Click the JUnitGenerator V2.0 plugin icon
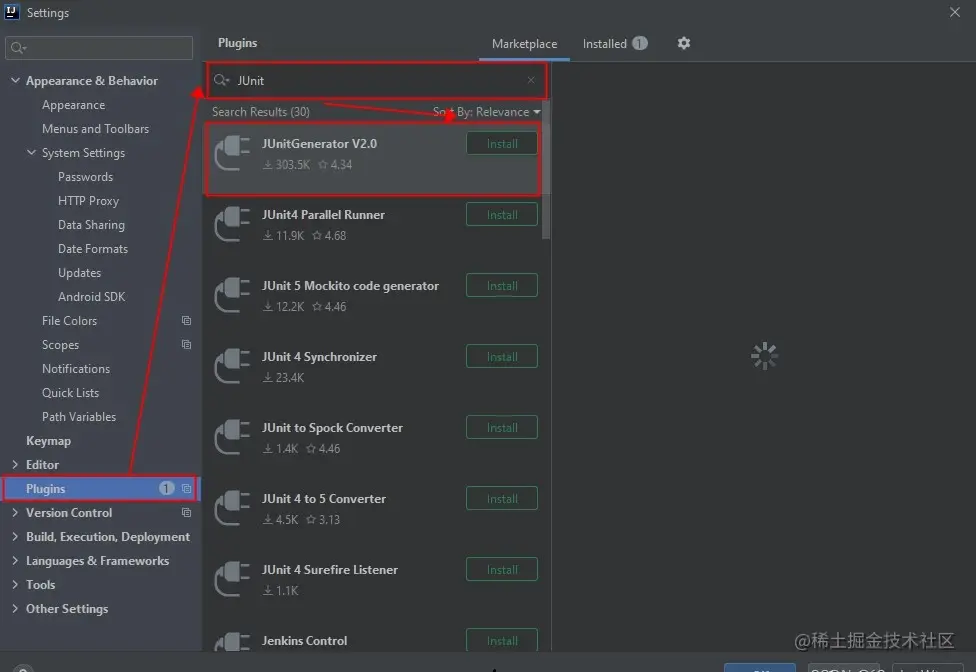Viewport: 976px width, 672px height. point(232,153)
